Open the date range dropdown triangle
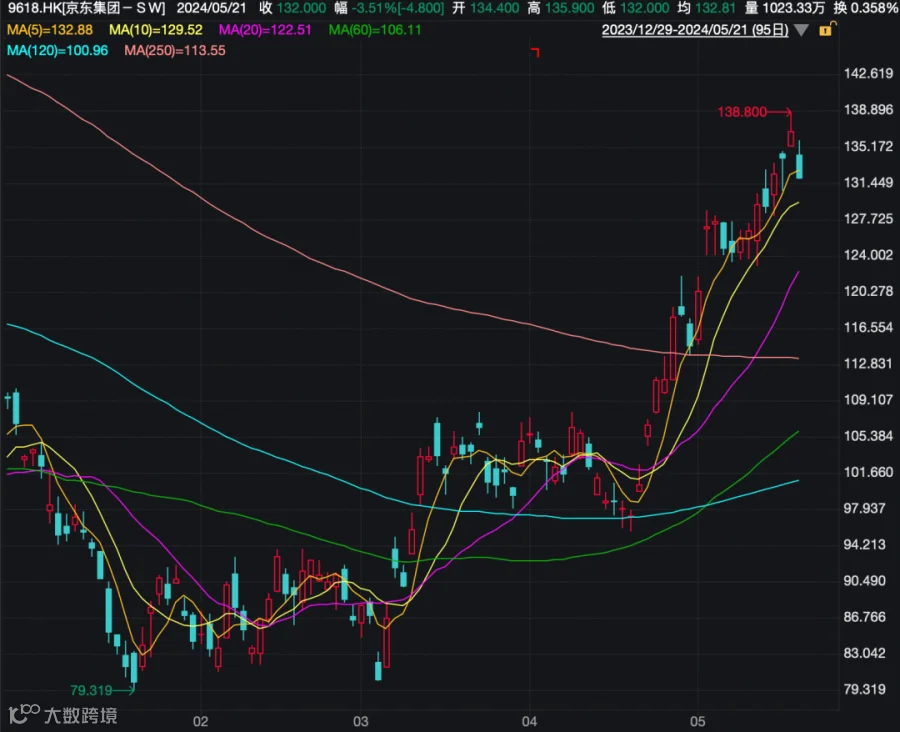The height and width of the screenshot is (732, 900). (x=801, y=30)
